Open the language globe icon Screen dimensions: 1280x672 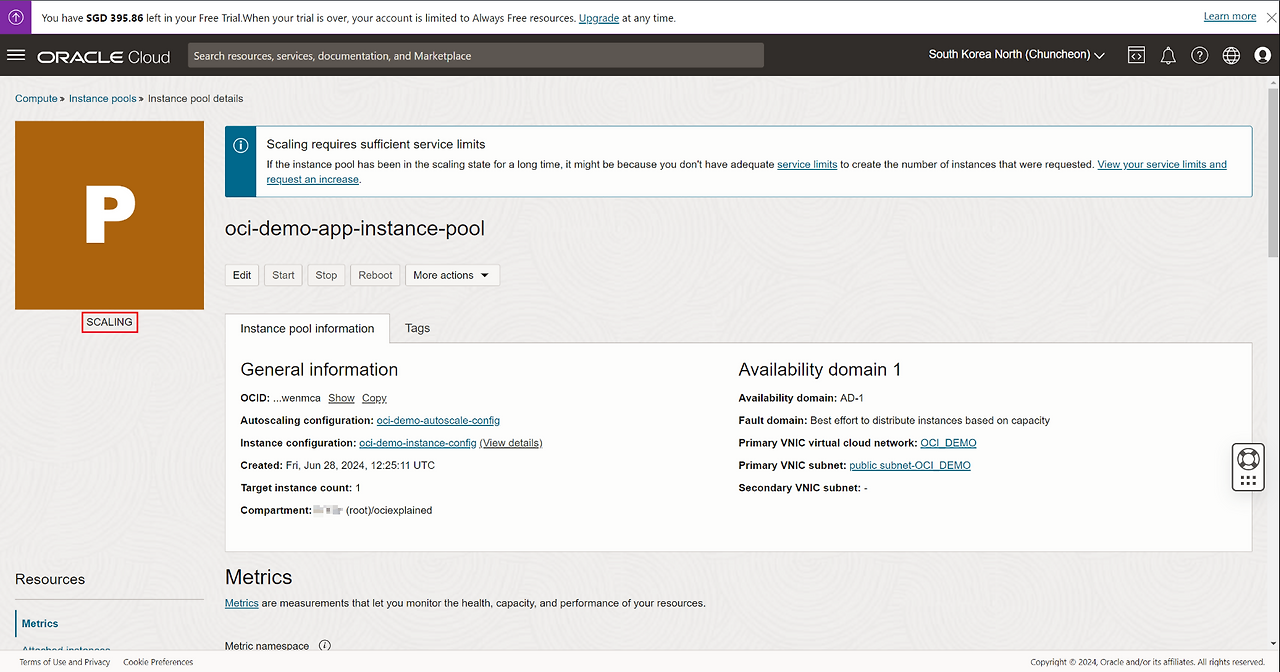pyautogui.click(x=1231, y=56)
